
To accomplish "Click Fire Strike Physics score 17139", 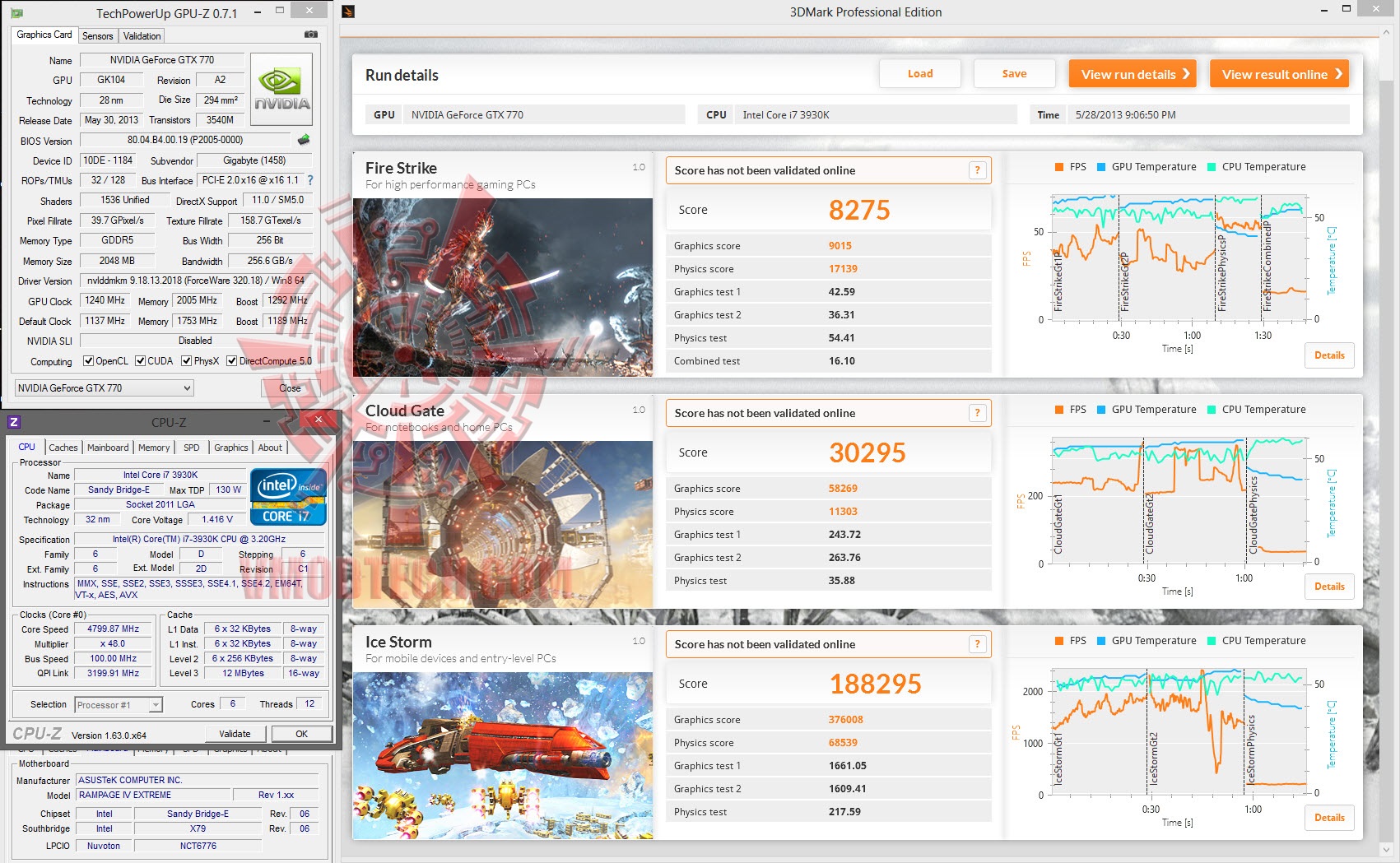I will tap(843, 269).
